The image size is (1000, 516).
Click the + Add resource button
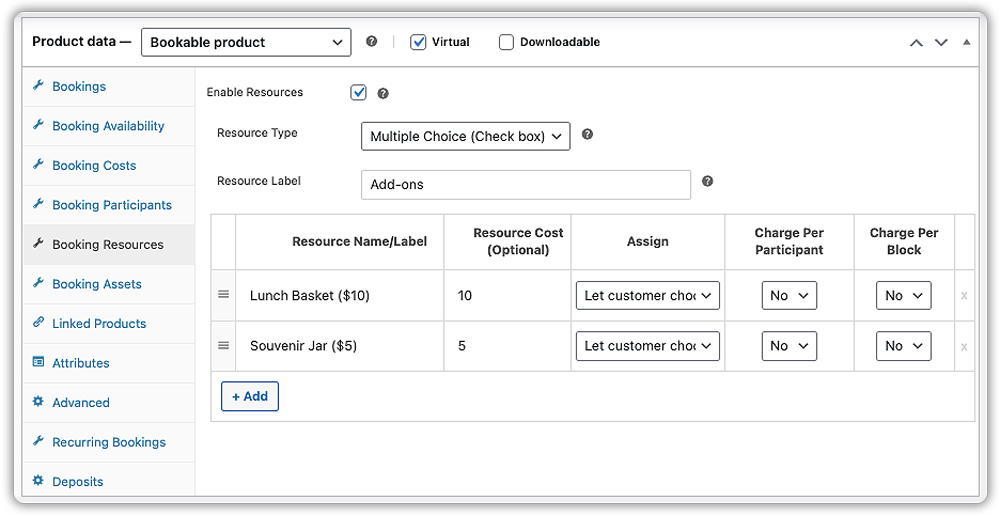pos(250,396)
